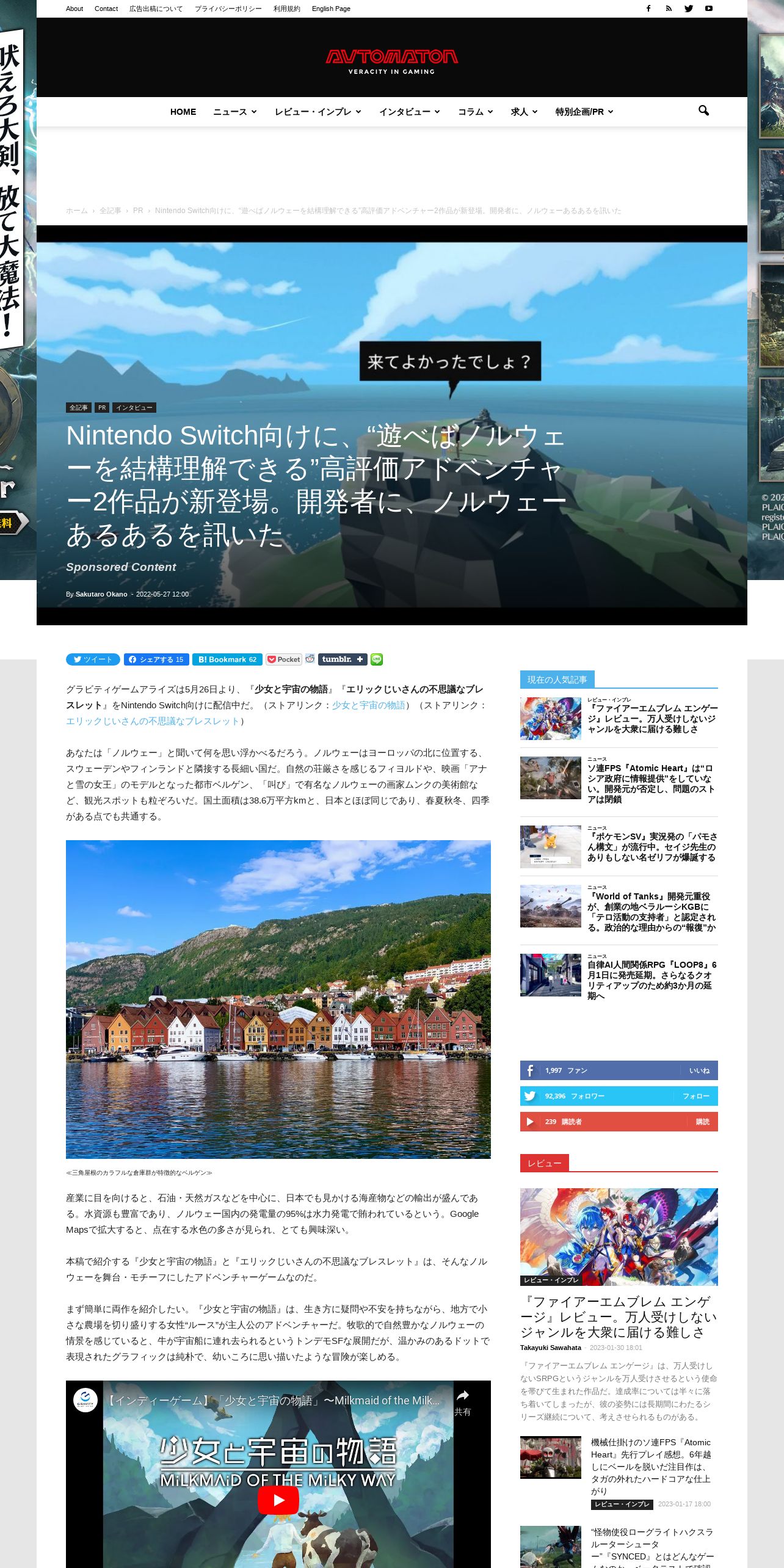Image resolution: width=784 pixels, height=1568 pixels.
Task: Like the Facebook page via いいね
Action: point(699,1070)
